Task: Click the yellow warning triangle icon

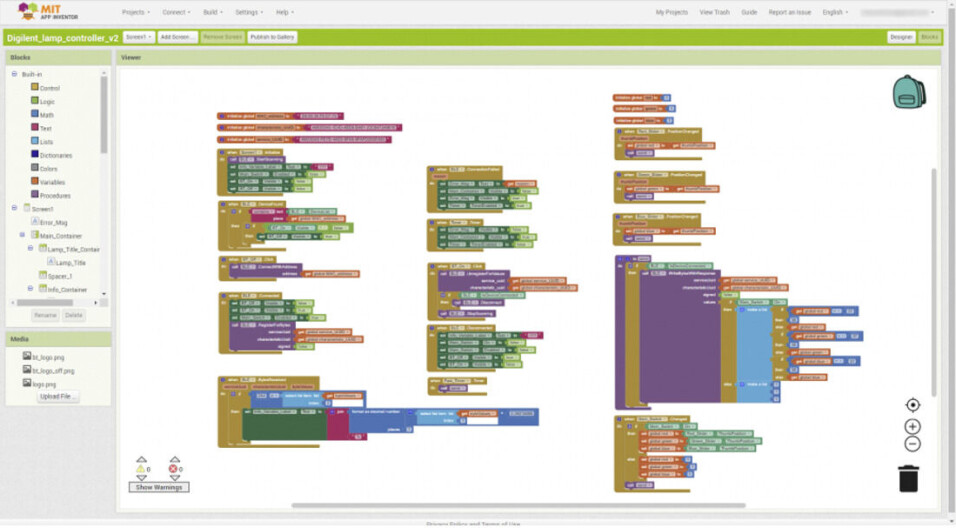Action: 140,469
